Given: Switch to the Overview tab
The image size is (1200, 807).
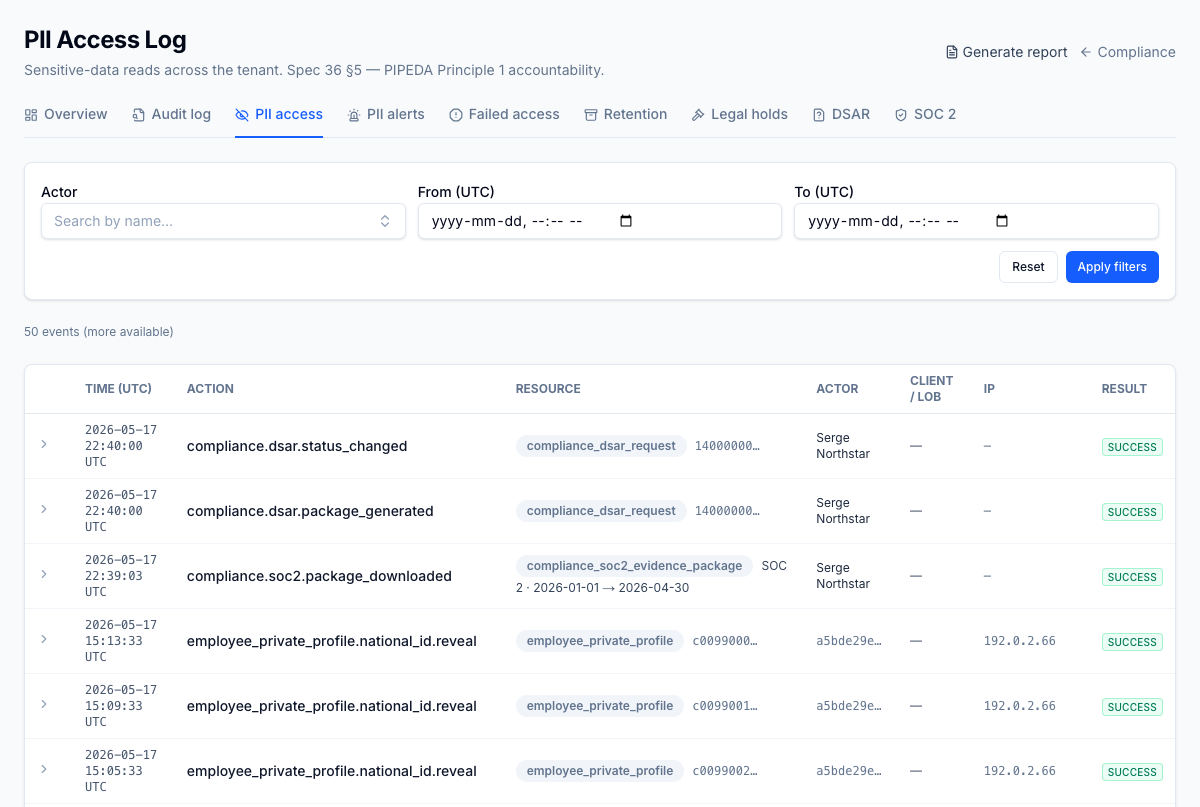Looking at the screenshot, I should pos(66,115).
